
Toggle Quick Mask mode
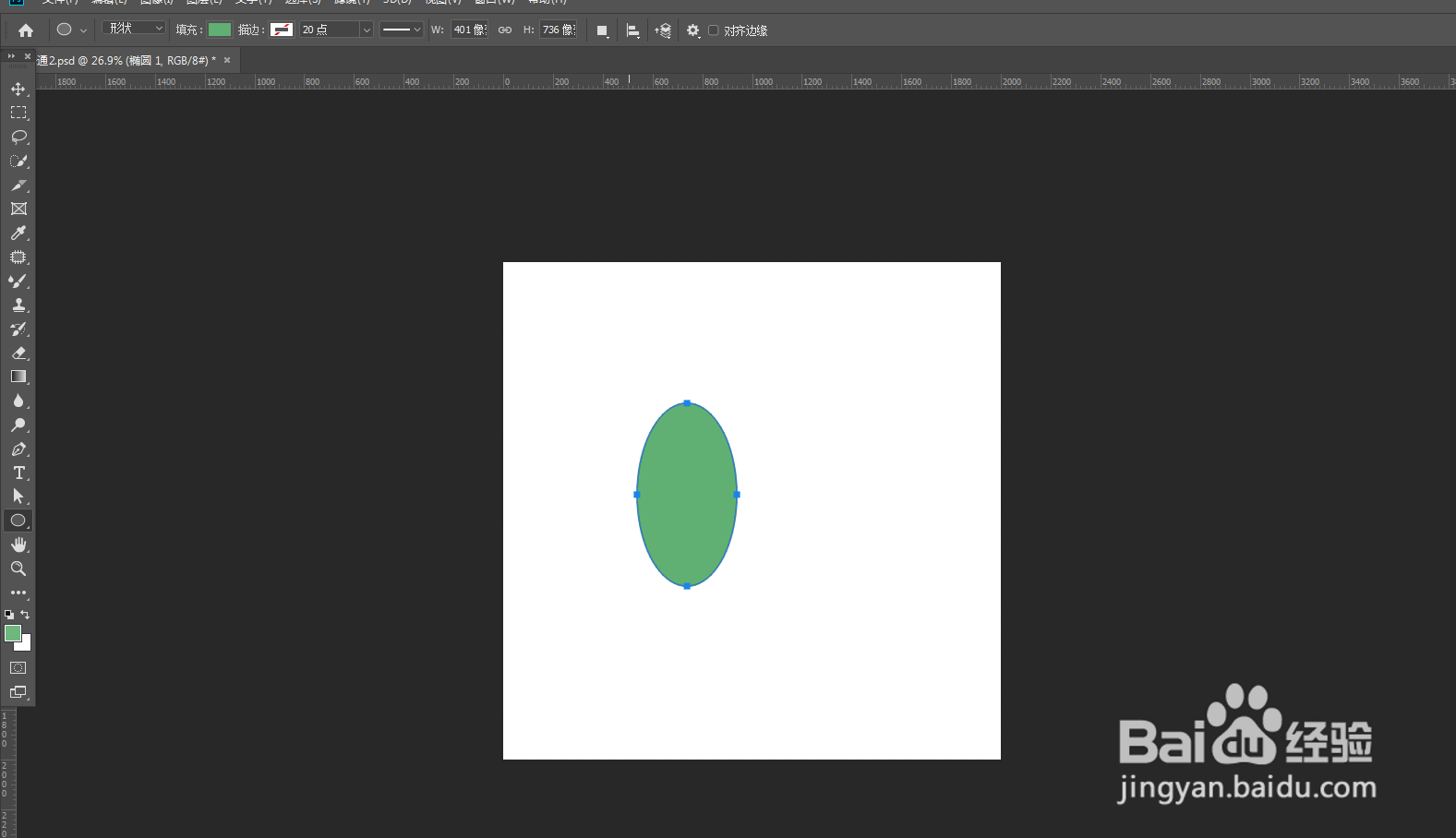tap(18, 667)
